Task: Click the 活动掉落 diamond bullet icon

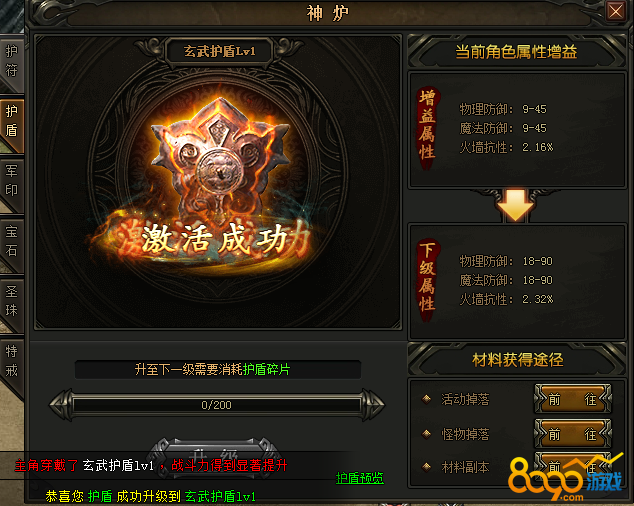Action: pyautogui.click(x=426, y=399)
